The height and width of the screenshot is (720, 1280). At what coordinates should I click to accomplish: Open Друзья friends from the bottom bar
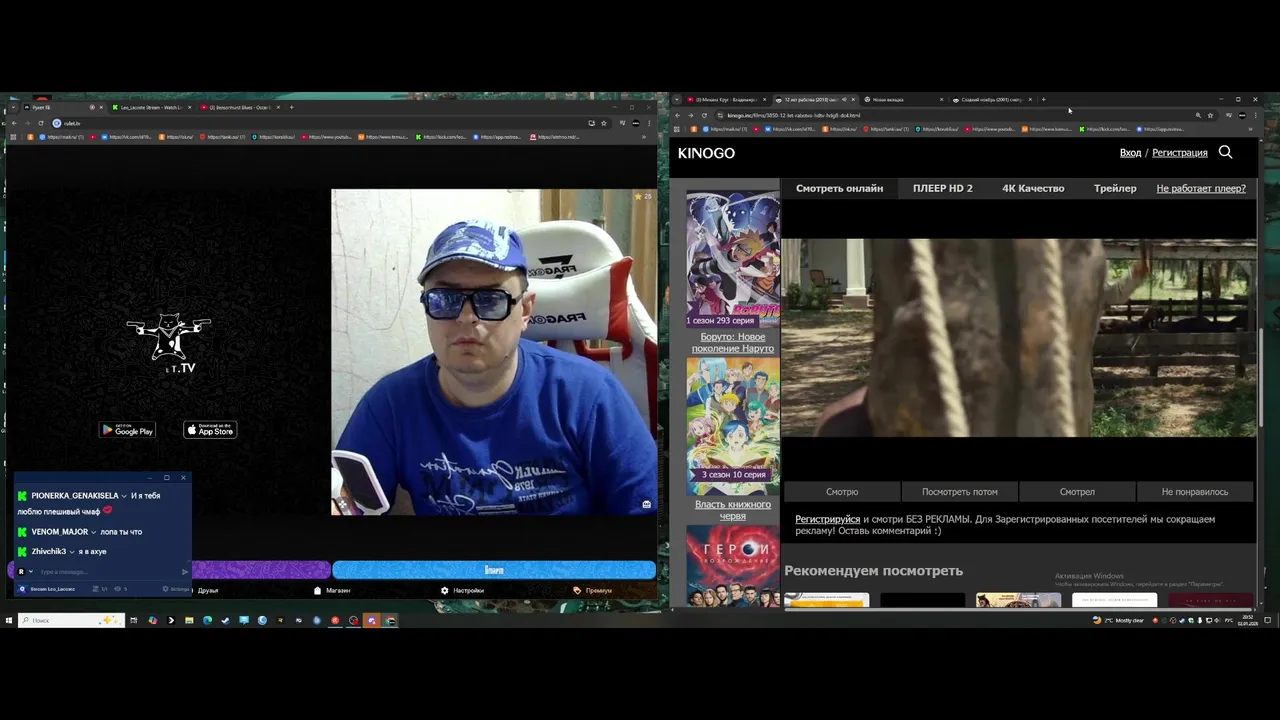click(x=205, y=590)
